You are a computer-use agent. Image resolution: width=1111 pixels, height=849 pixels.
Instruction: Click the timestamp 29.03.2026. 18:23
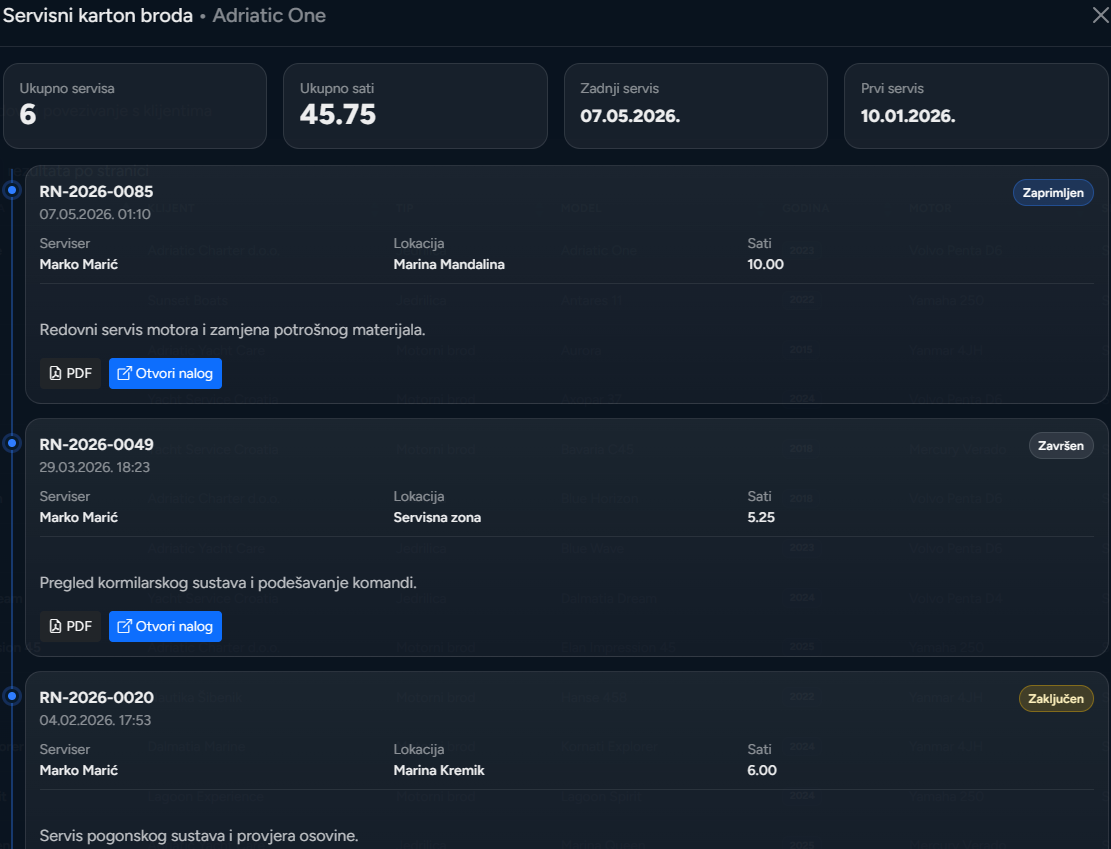(x=95, y=467)
